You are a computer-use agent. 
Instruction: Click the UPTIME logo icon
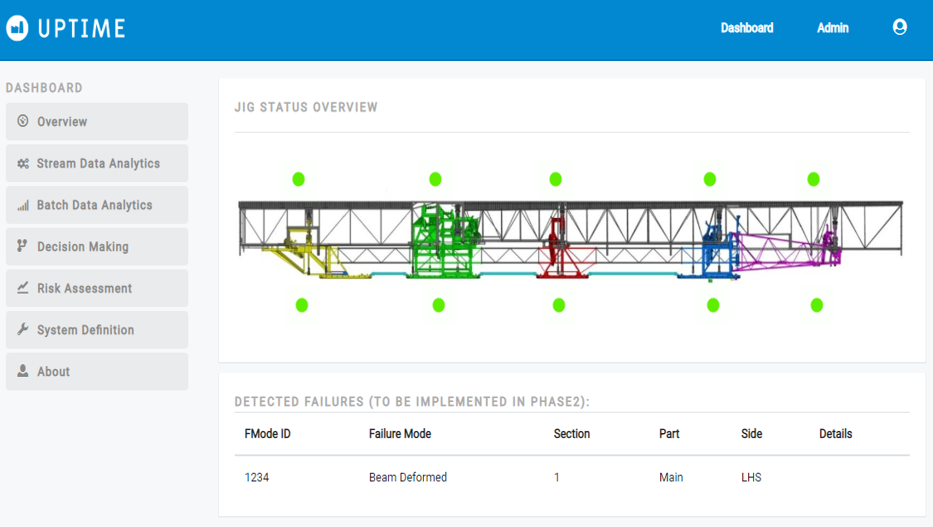tap(17, 28)
